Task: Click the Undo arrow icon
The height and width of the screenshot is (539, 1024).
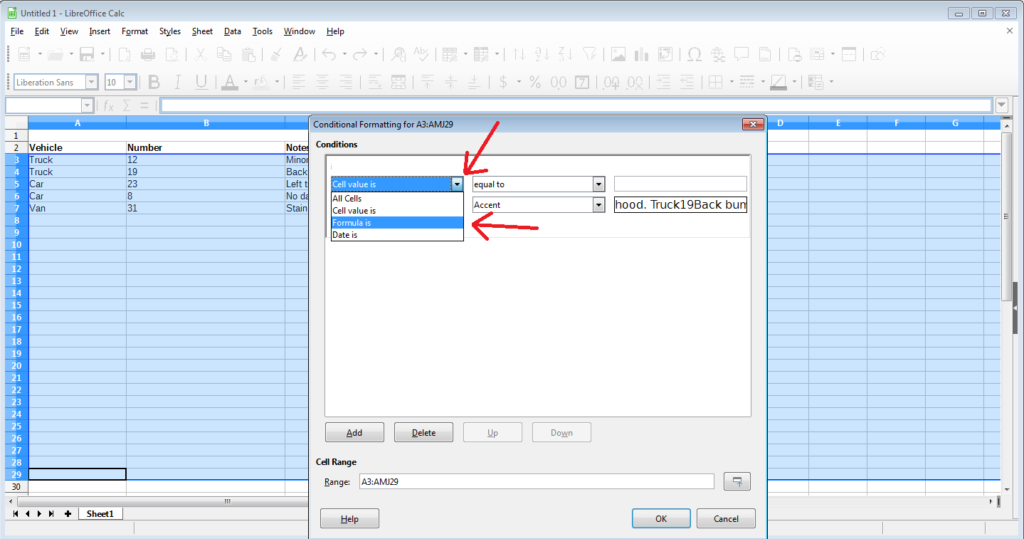Action: (x=327, y=55)
